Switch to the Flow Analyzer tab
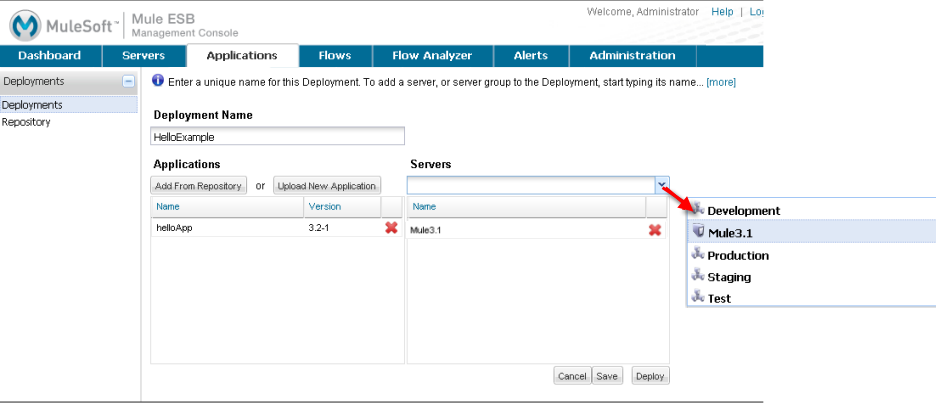This screenshot has width=936, height=403. (432, 56)
